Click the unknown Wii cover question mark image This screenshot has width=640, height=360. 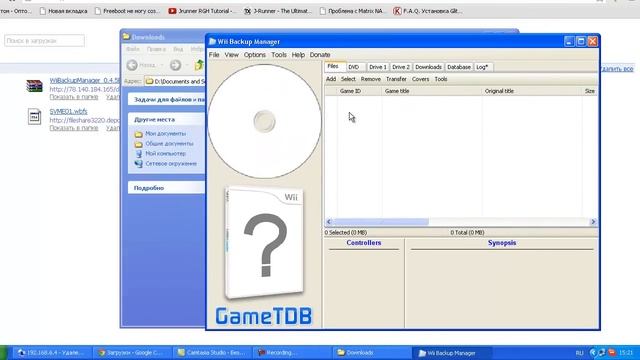(264, 244)
